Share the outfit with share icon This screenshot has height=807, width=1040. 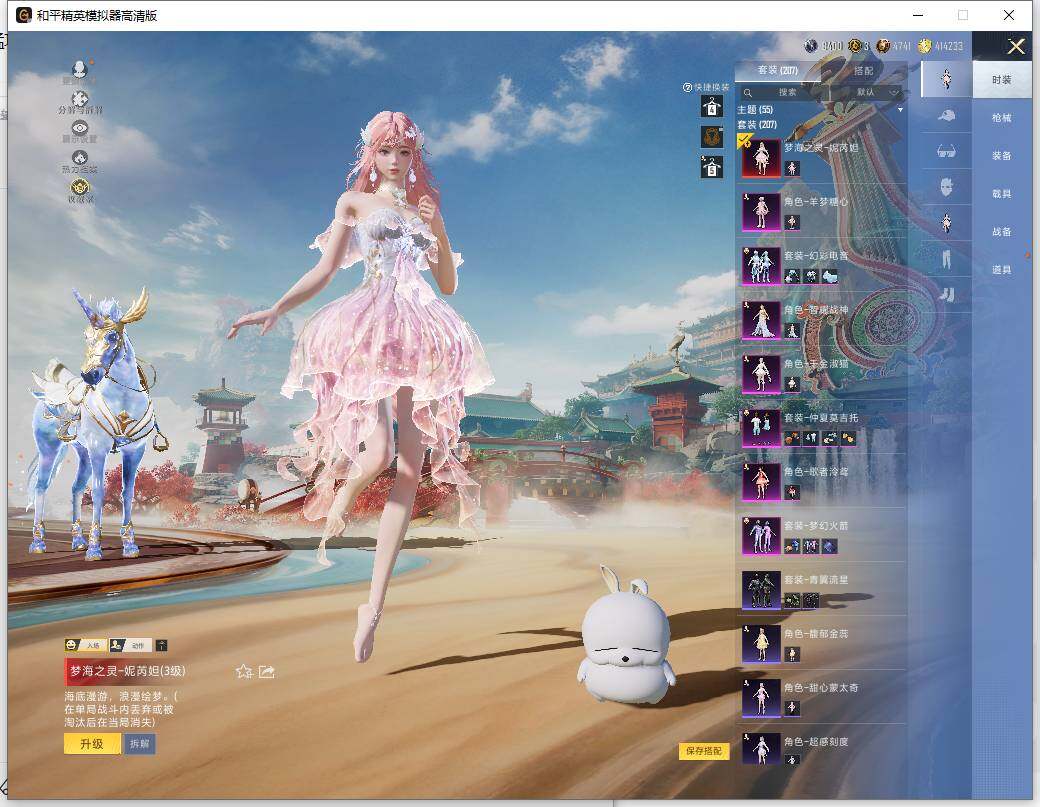click(267, 672)
